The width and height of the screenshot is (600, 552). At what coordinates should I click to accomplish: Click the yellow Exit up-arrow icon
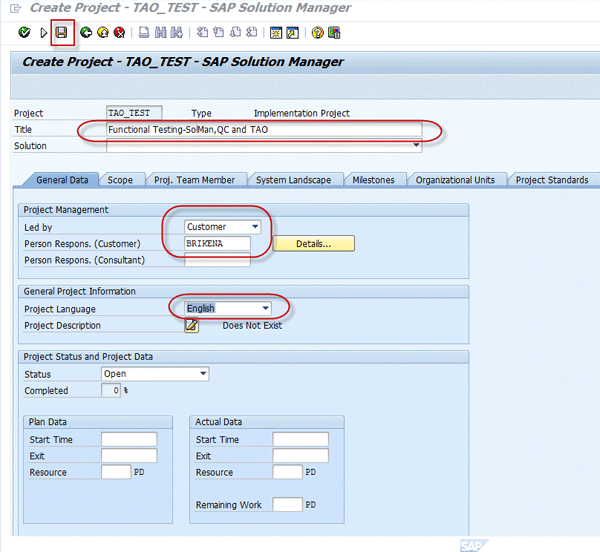[x=103, y=33]
